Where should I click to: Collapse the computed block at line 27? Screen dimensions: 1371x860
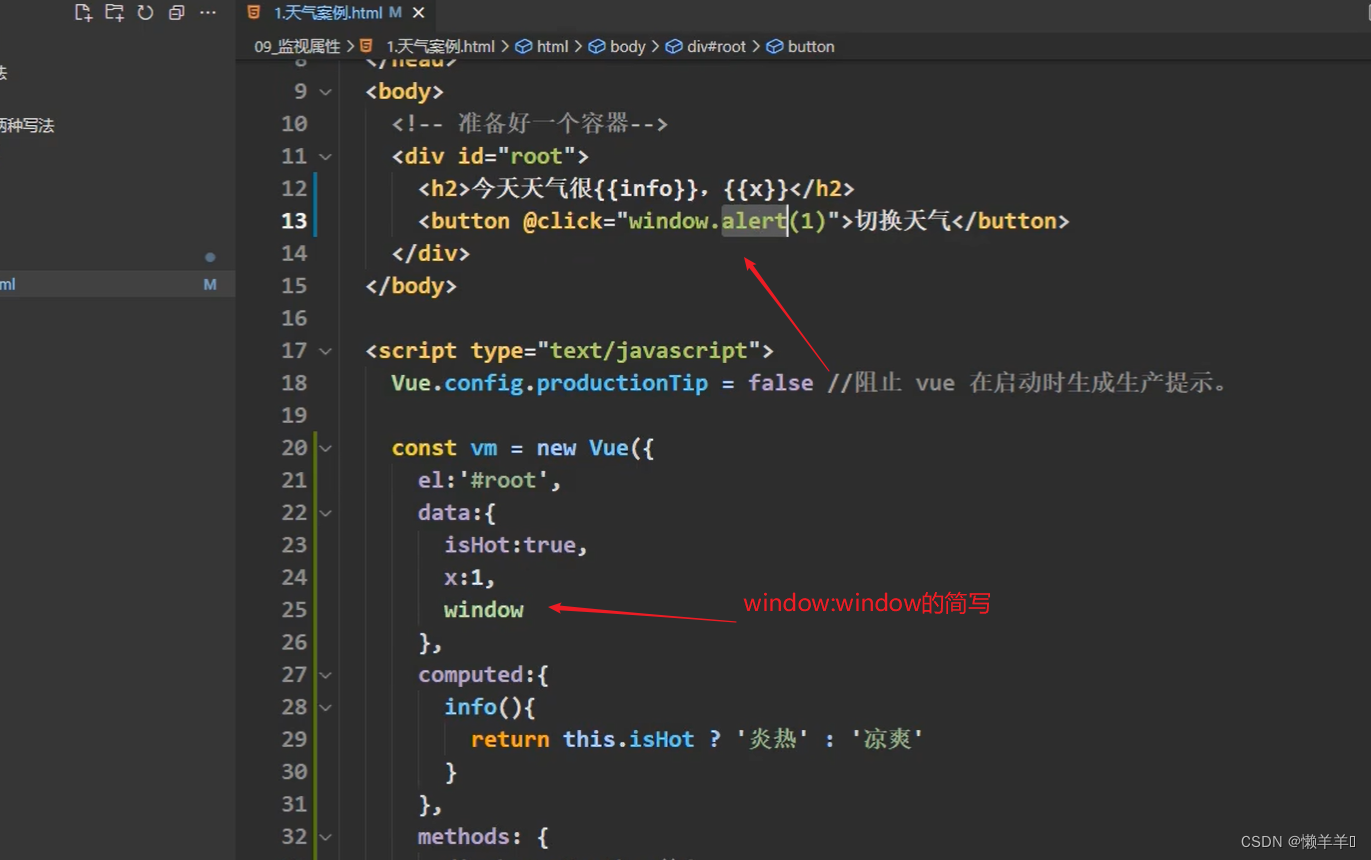click(326, 675)
